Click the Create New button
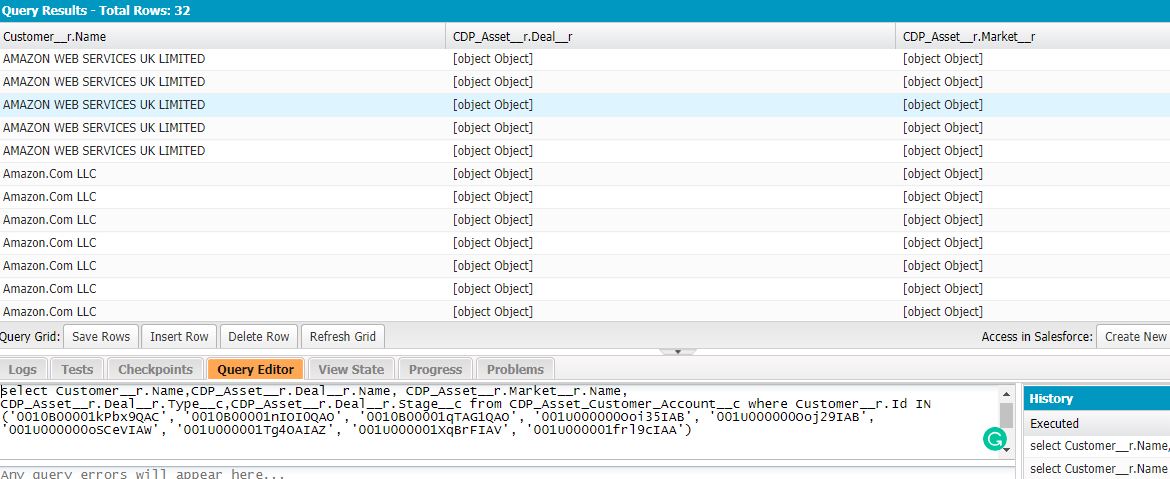 [x=1135, y=336]
